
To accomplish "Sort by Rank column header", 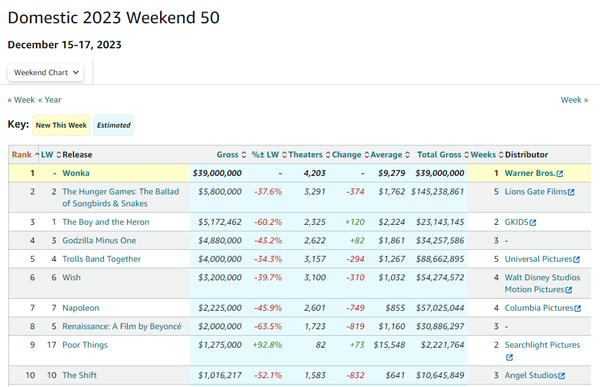I will tap(21, 155).
